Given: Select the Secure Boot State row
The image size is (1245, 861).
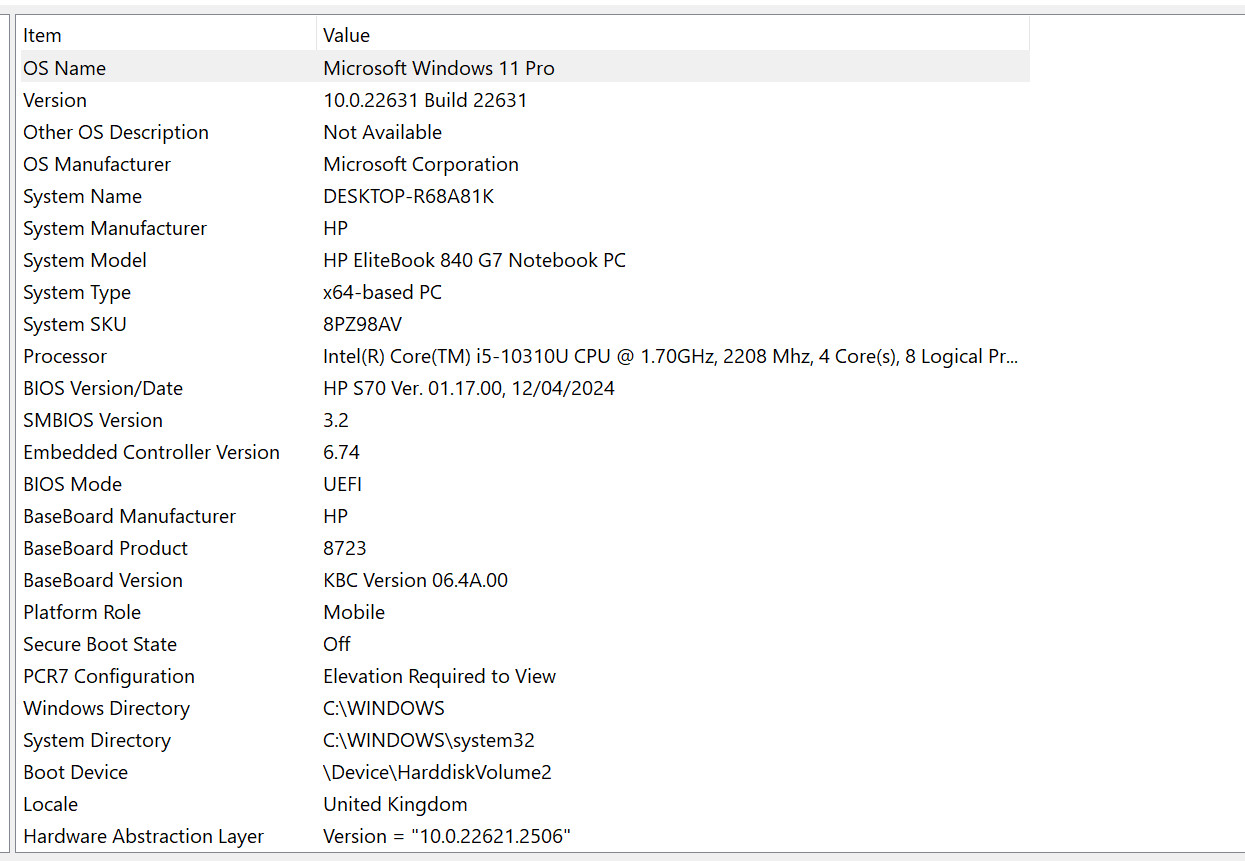Looking at the screenshot, I should [525, 644].
